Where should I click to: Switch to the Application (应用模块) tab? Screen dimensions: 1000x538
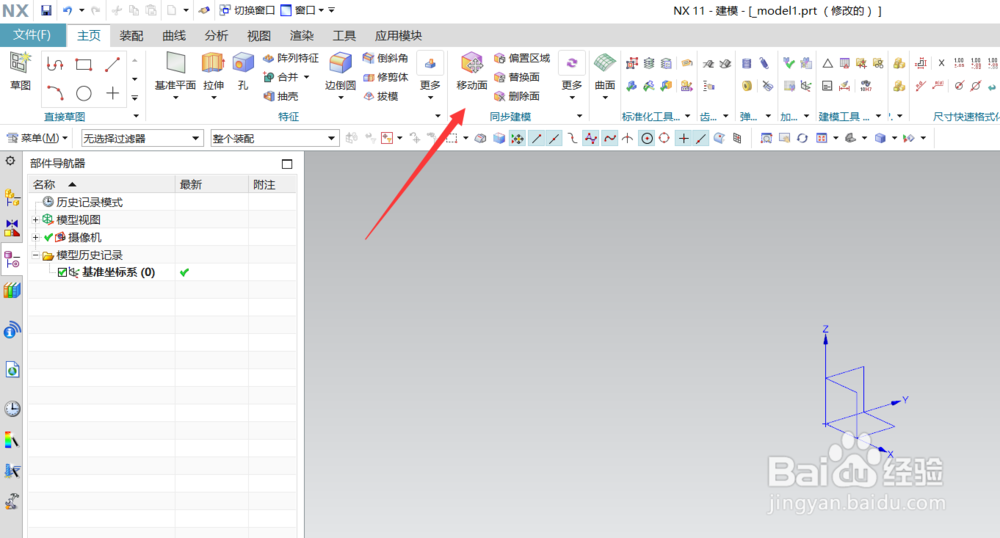pyautogui.click(x=398, y=36)
